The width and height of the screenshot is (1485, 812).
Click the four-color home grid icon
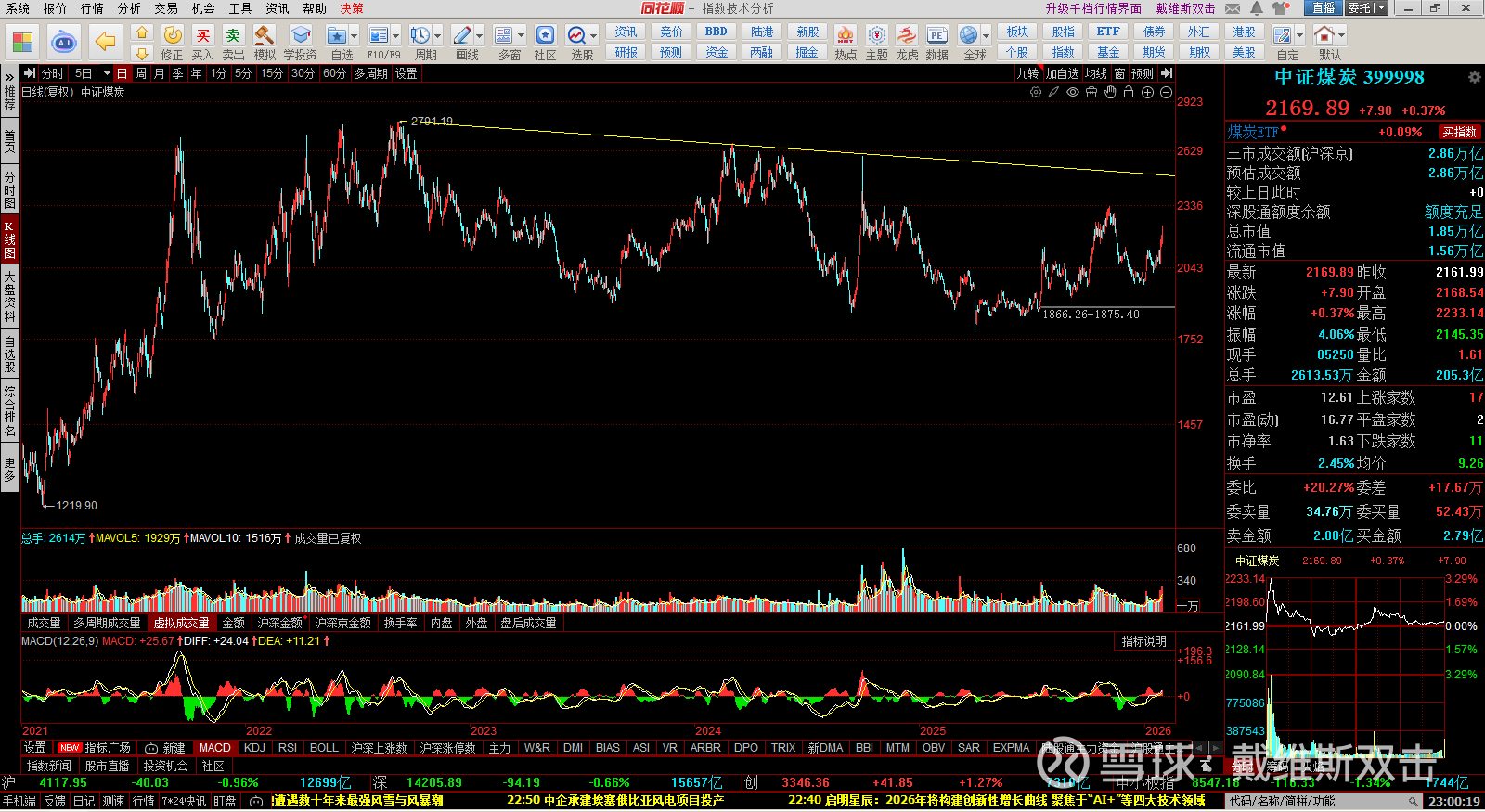coord(22,42)
